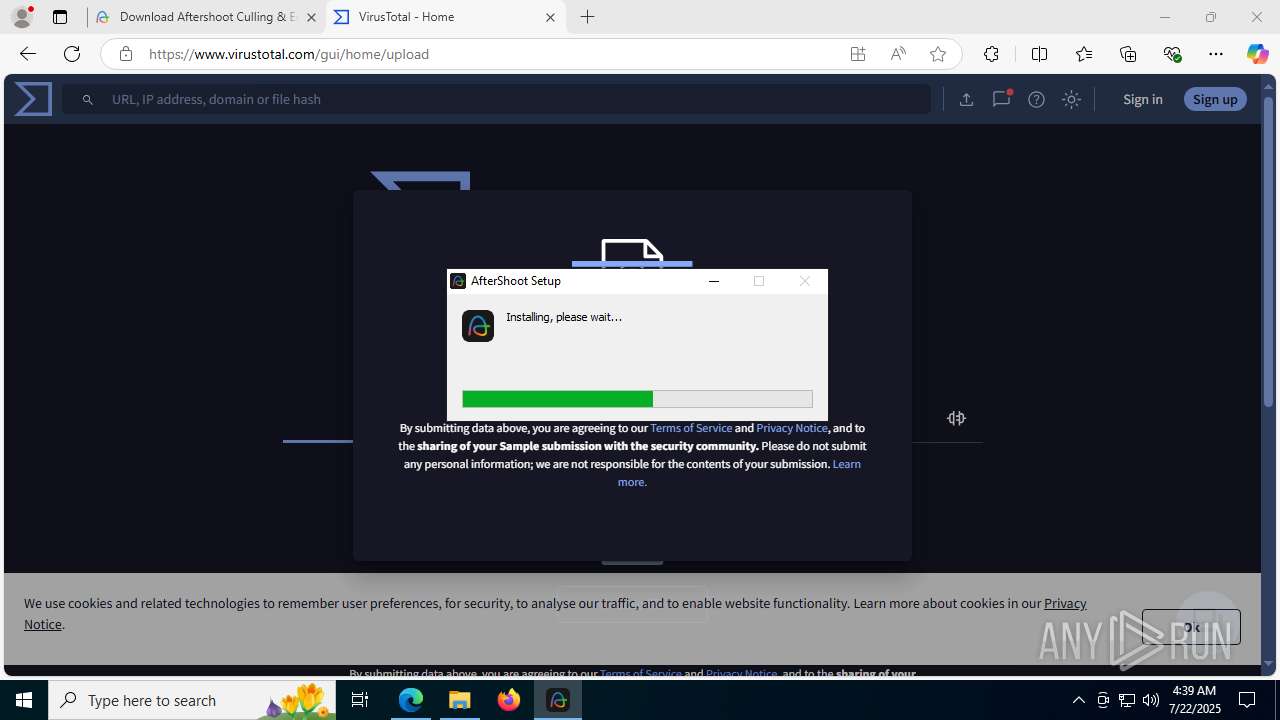The height and width of the screenshot is (720, 1280).
Task: Click the Edge address bar URL
Action: (x=289, y=54)
